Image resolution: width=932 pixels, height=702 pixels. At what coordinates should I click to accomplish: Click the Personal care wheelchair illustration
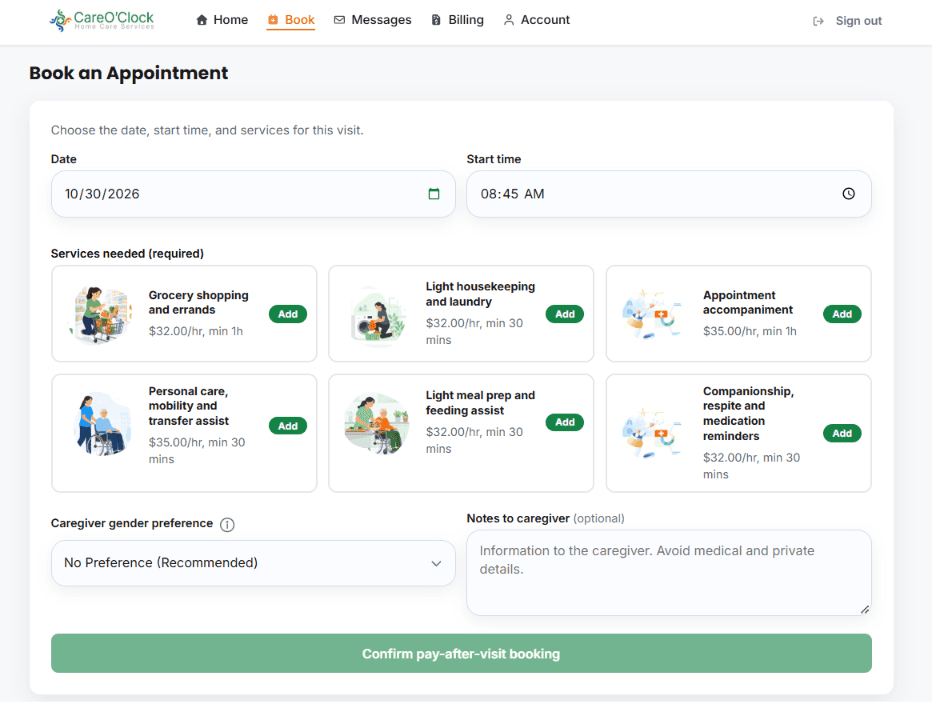(102, 423)
